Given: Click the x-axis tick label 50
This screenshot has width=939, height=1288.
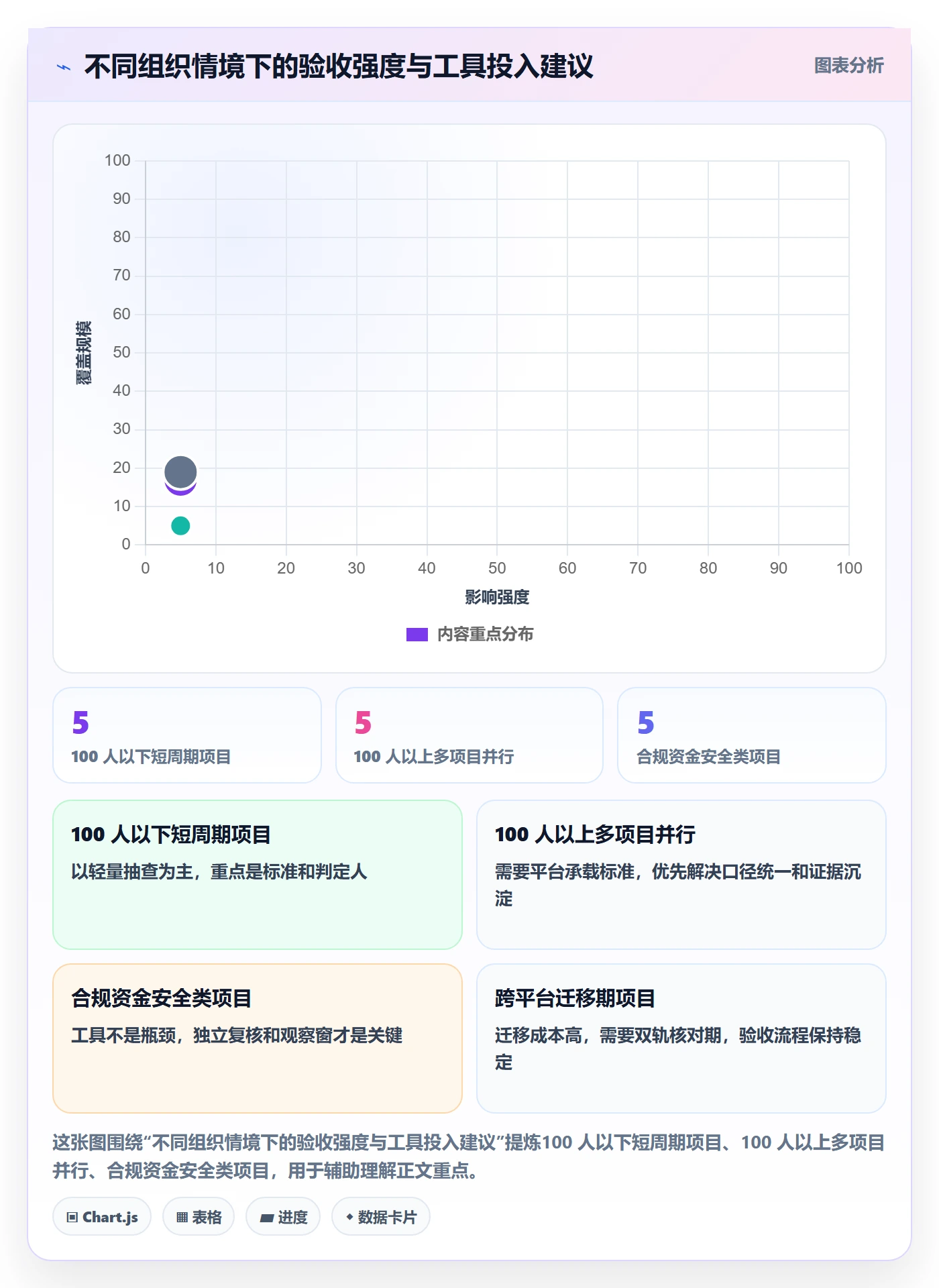Looking at the screenshot, I should tap(497, 568).
